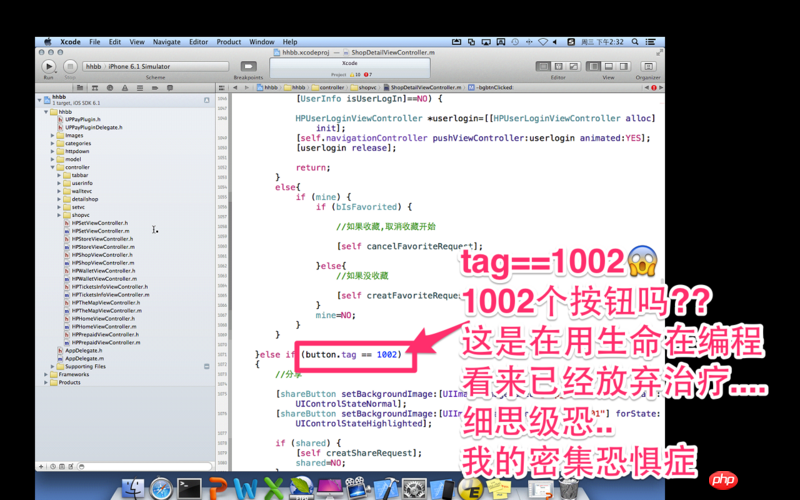Open the File menu

click(95, 42)
